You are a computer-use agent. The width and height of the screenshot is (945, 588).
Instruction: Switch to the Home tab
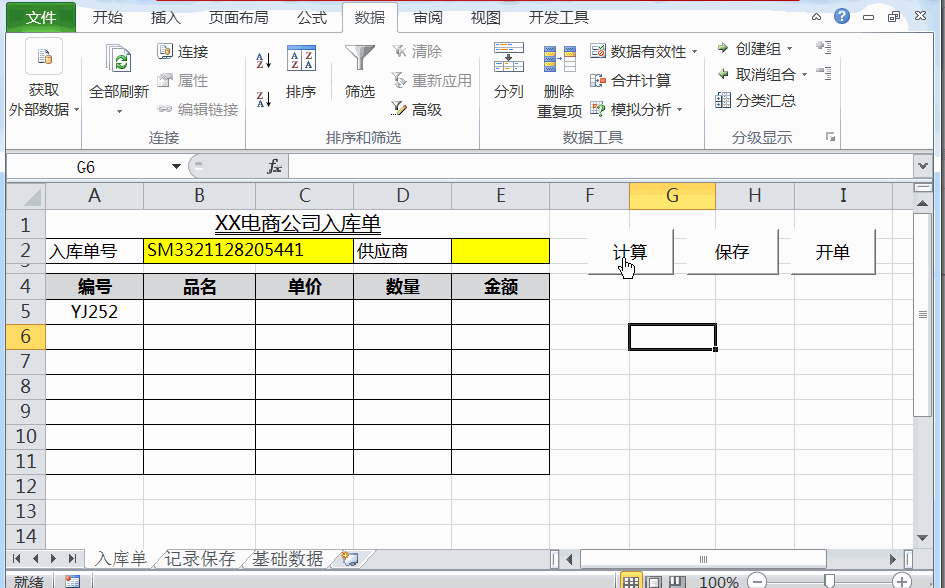108,17
